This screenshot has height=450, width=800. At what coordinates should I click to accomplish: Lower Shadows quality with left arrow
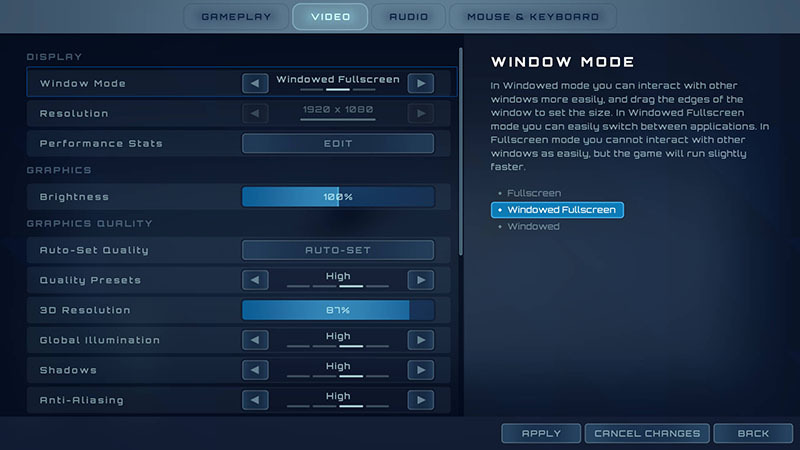click(256, 371)
